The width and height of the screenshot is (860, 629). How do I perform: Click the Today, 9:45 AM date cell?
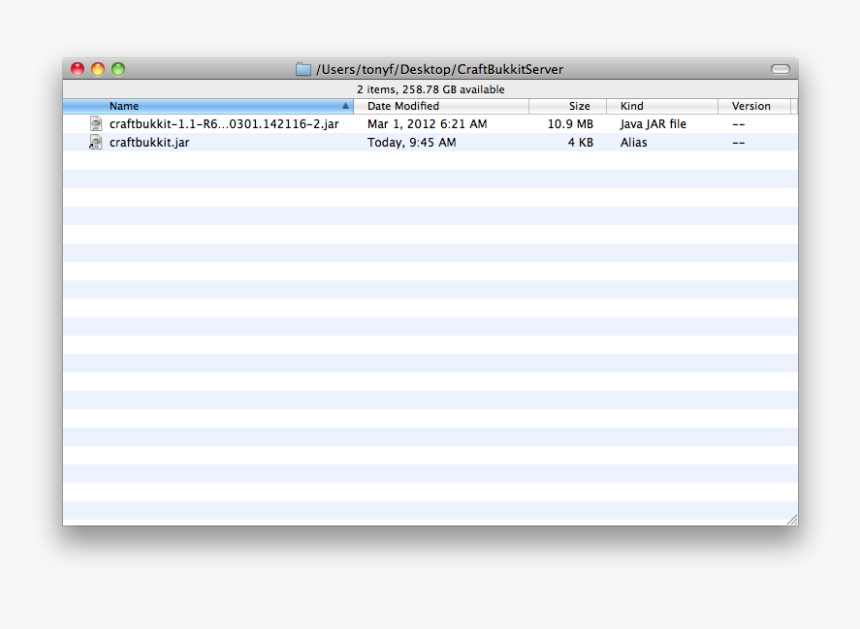pos(411,143)
